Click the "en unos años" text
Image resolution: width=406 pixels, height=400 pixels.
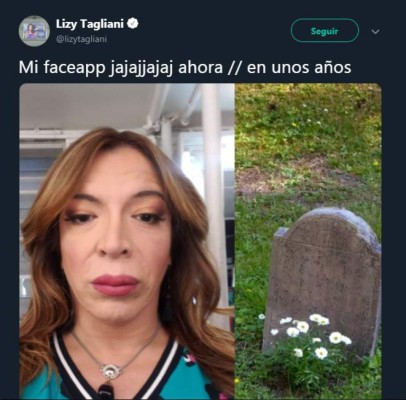[x=299, y=67]
